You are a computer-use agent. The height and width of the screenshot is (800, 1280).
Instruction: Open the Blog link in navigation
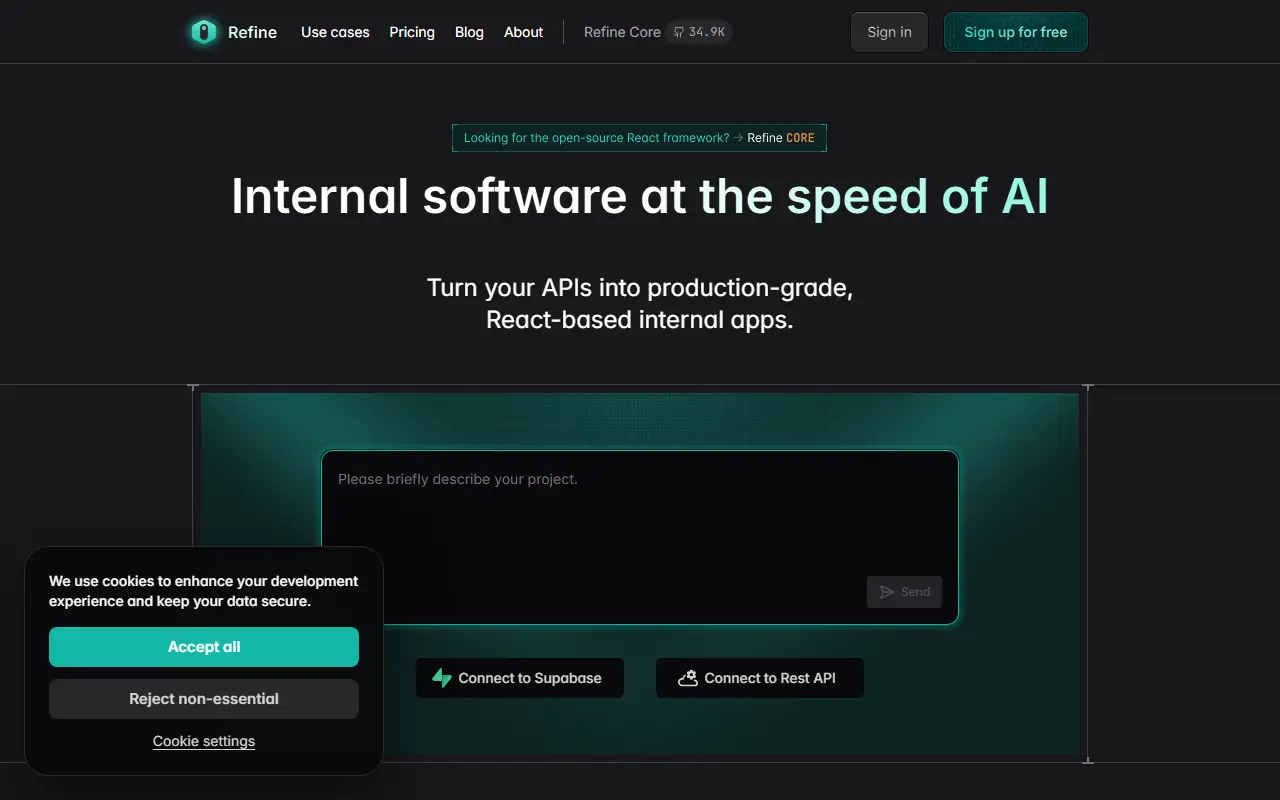coord(469,32)
